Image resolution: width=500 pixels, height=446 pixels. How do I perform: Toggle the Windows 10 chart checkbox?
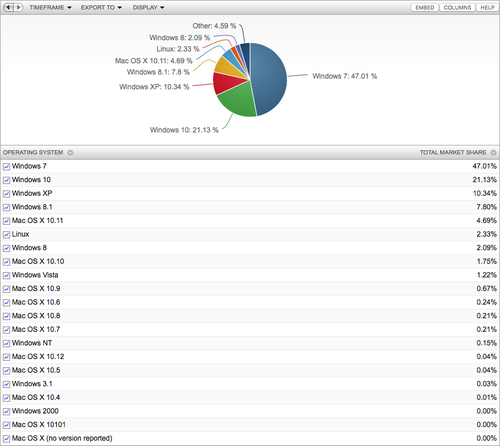[x=6, y=180]
